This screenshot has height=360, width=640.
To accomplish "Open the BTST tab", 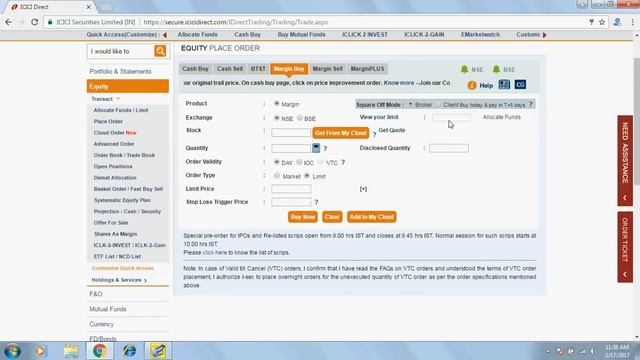I will tap(258, 69).
